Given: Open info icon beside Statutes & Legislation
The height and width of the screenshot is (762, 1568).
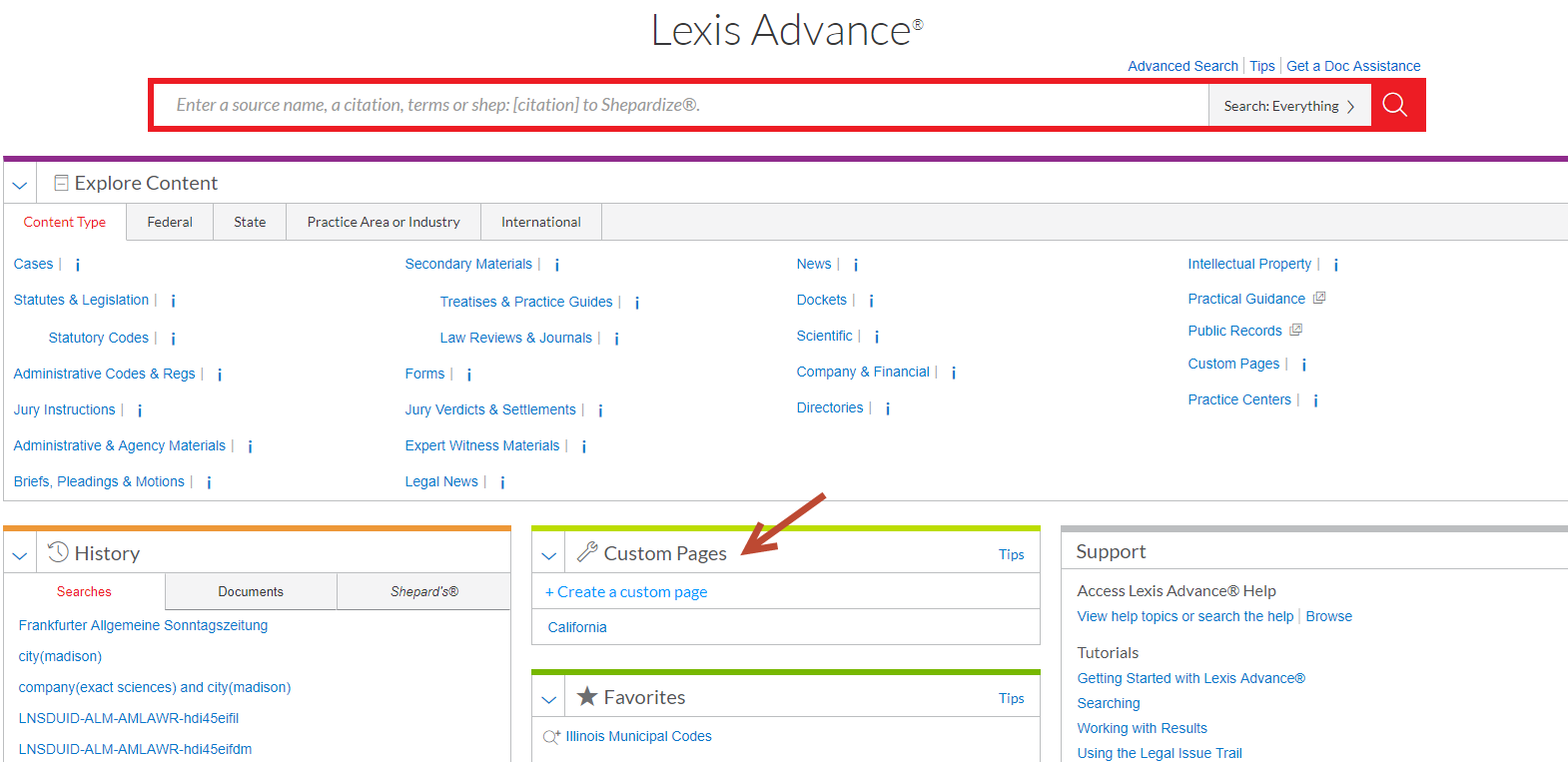Looking at the screenshot, I should coord(174,301).
